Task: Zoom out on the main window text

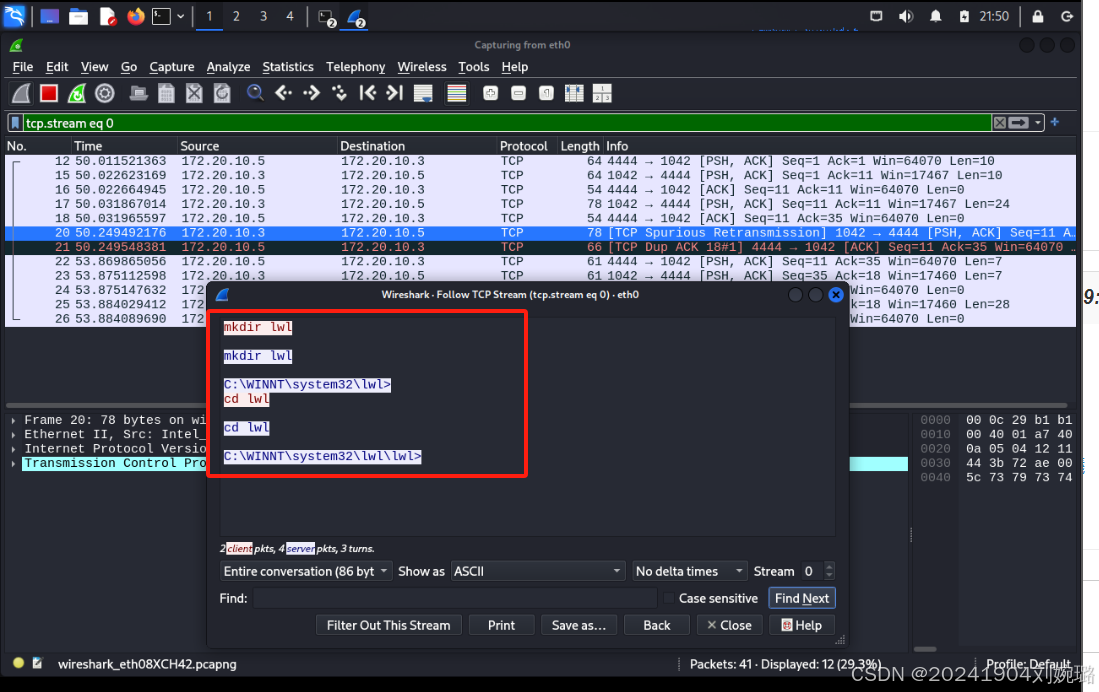Action: pyautogui.click(x=518, y=93)
